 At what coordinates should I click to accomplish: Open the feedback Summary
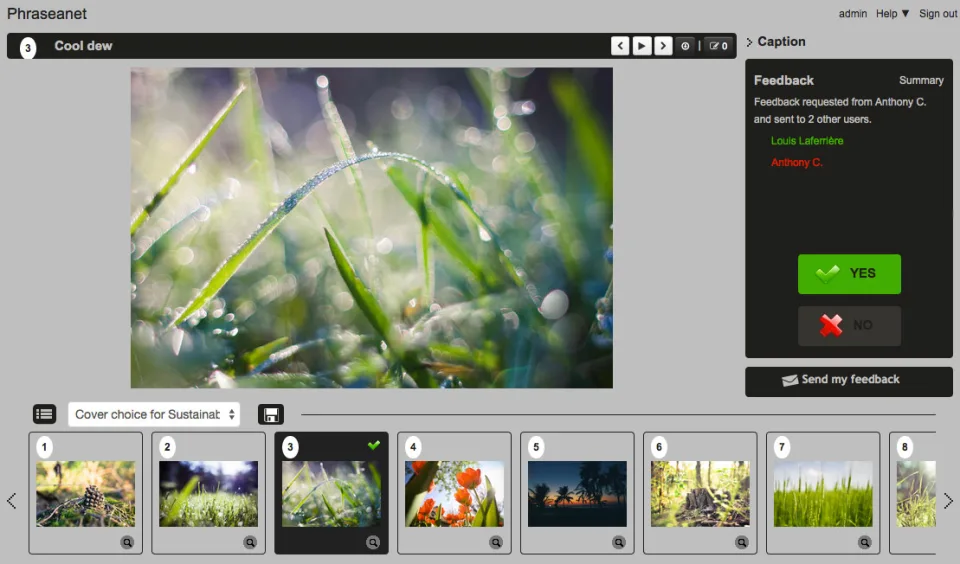(921, 80)
